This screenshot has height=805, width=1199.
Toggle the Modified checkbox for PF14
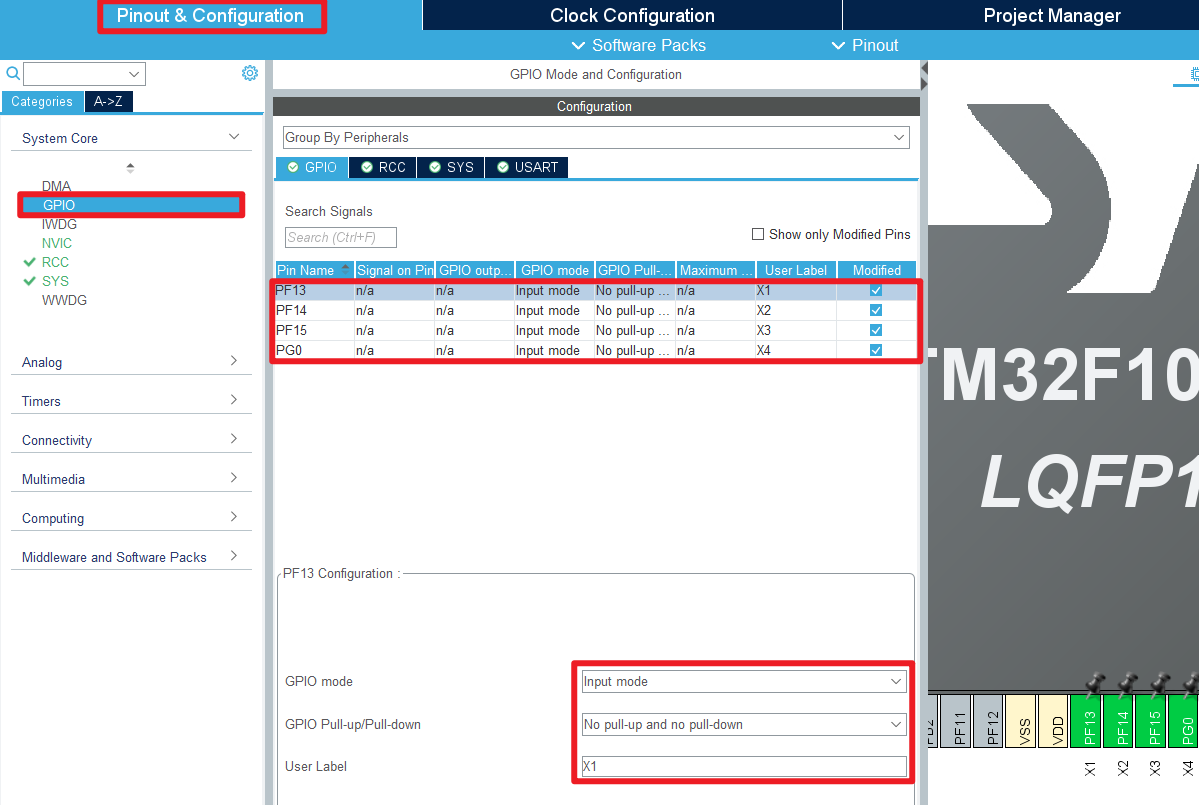pos(876,310)
